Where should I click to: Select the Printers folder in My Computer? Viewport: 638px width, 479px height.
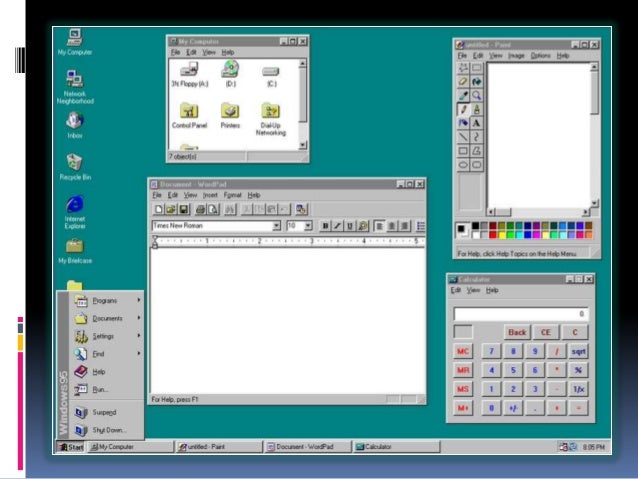[x=230, y=116]
